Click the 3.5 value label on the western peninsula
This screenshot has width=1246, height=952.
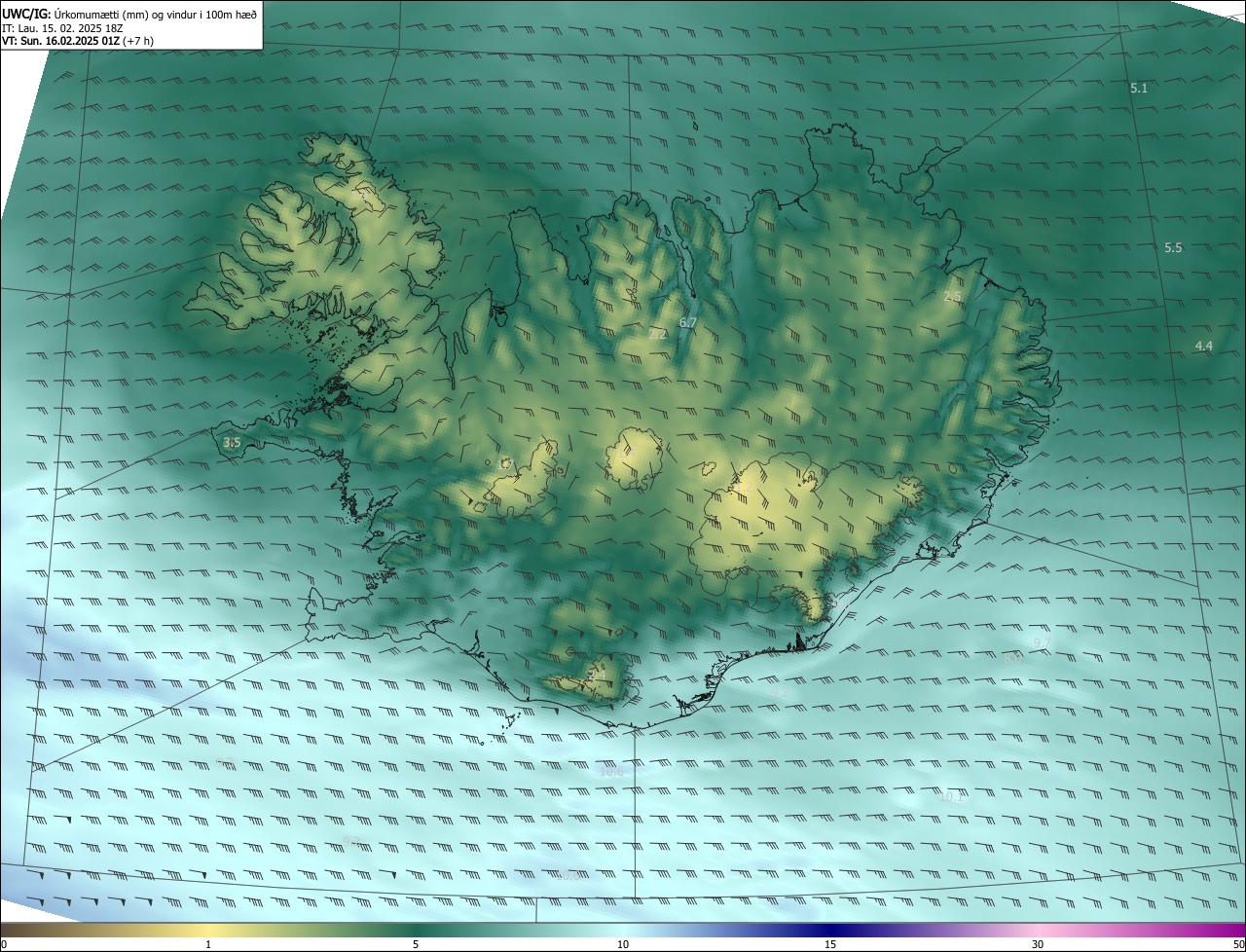(232, 443)
